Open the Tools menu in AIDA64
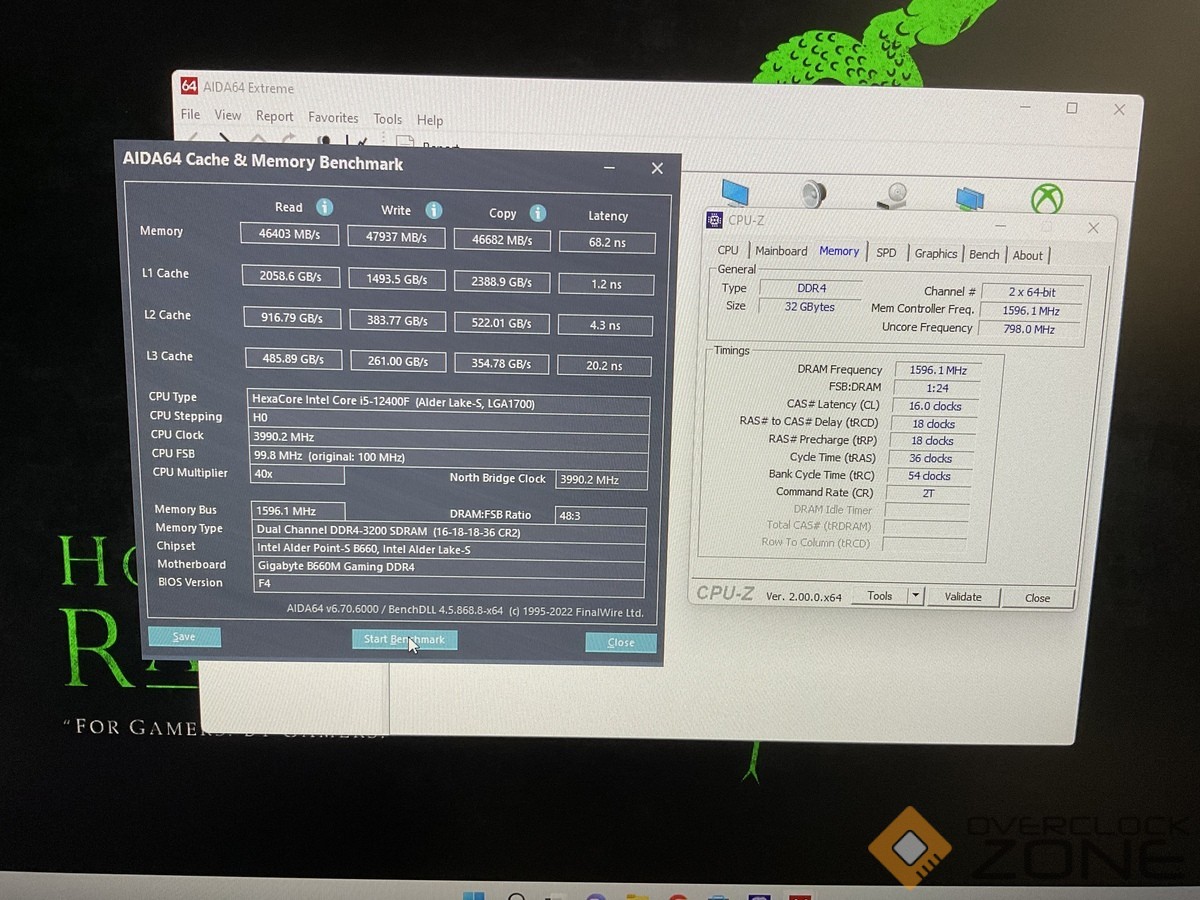The width and height of the screenshot is (1200, 900). (x=387, y=119)
